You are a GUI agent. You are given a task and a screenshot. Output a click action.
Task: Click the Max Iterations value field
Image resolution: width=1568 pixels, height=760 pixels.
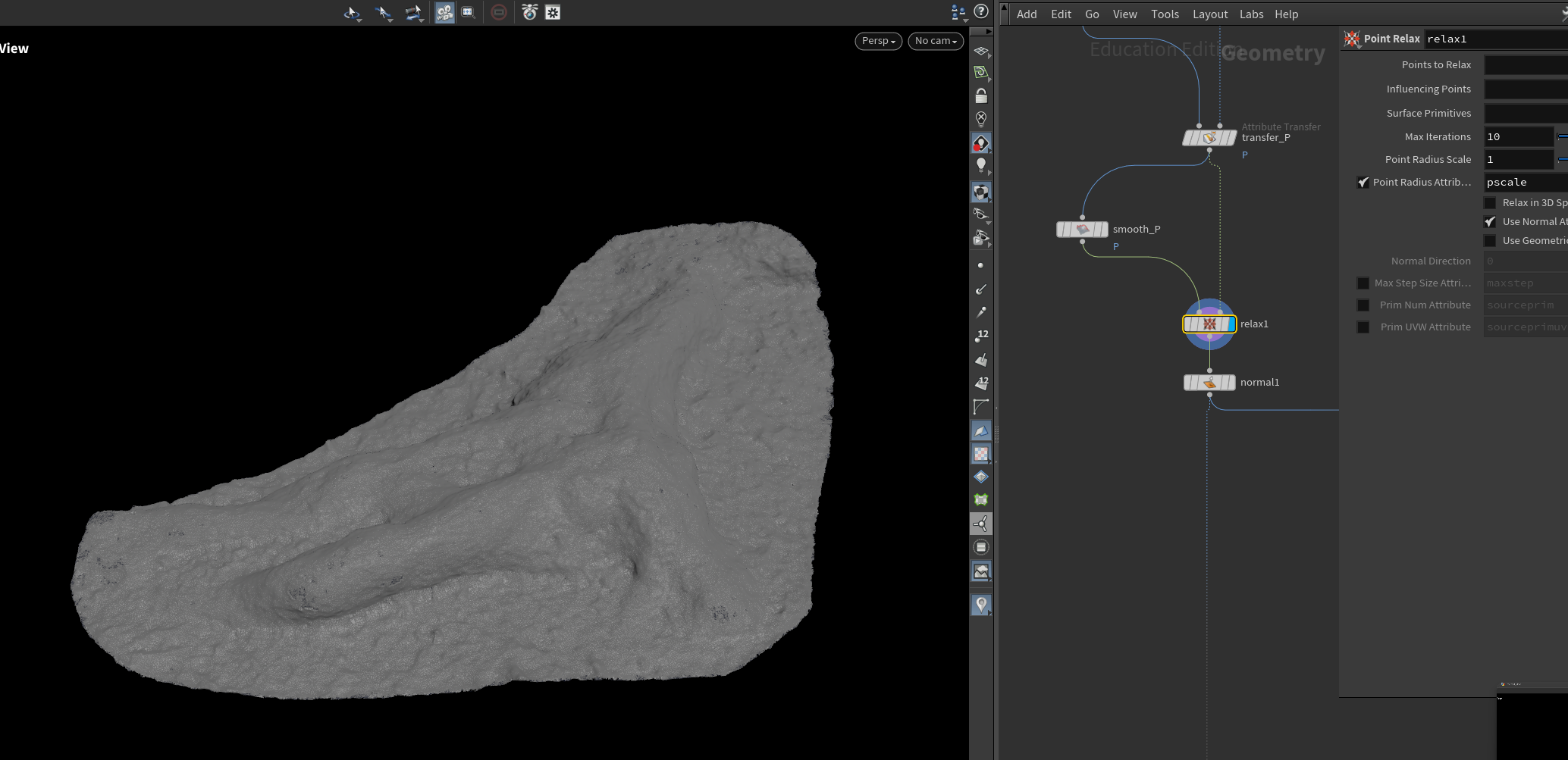(x=1518, y=137)
